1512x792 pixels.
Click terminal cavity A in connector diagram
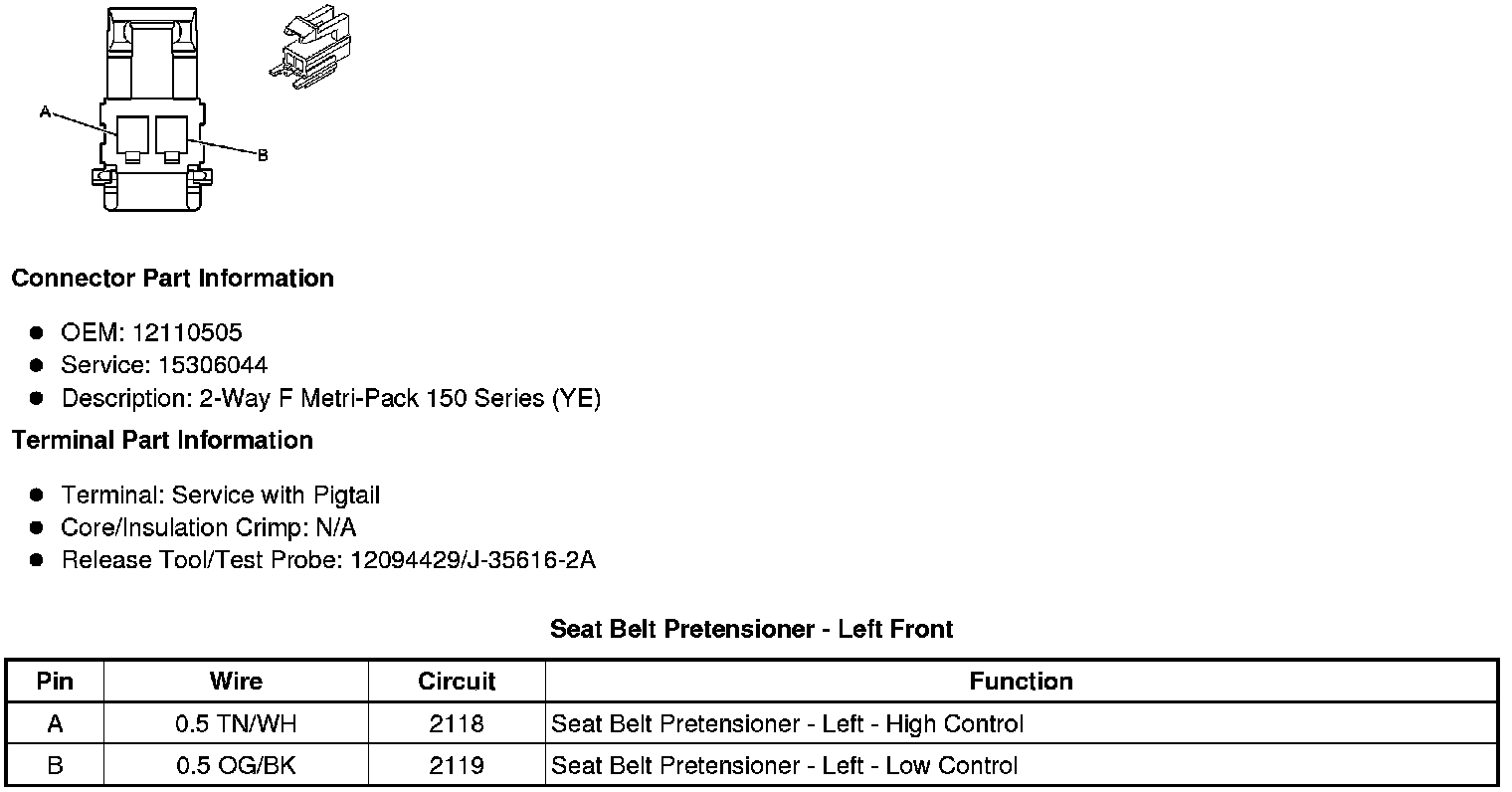pyautogui.click(x=132, y=134)
